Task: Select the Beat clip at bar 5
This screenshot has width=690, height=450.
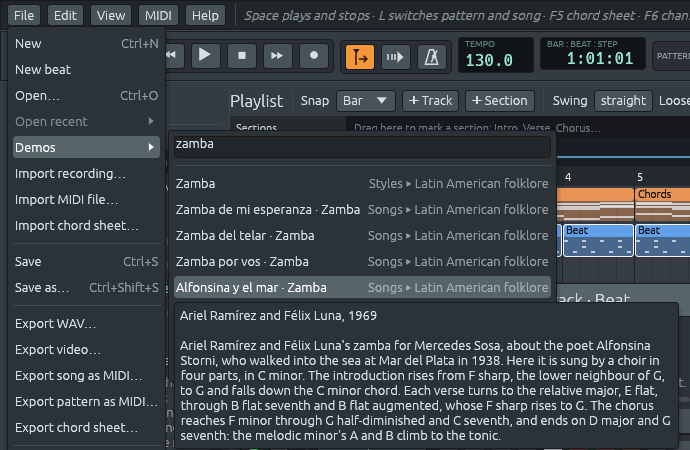Action: coord(663,240)
